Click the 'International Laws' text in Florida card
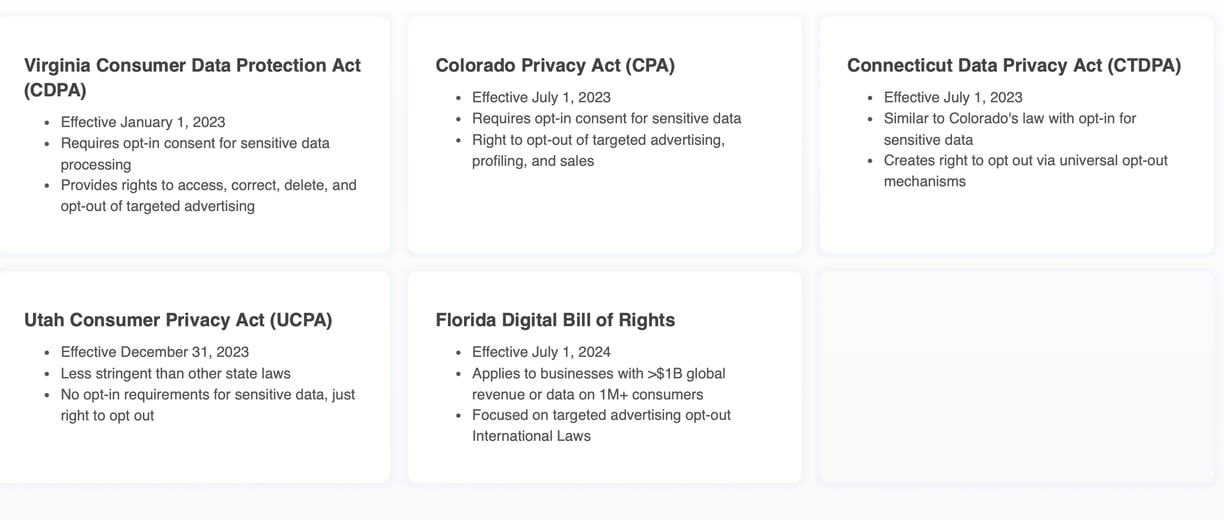1224x520 pixels. [x=531, y=436]
